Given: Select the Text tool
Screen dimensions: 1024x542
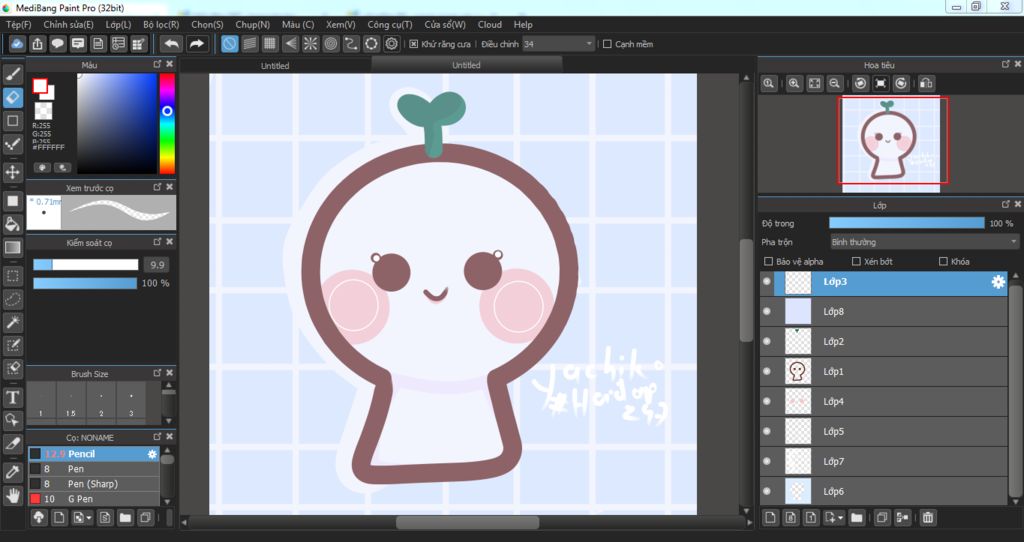Looking at the screenshot, I should [x=13, y=397].
